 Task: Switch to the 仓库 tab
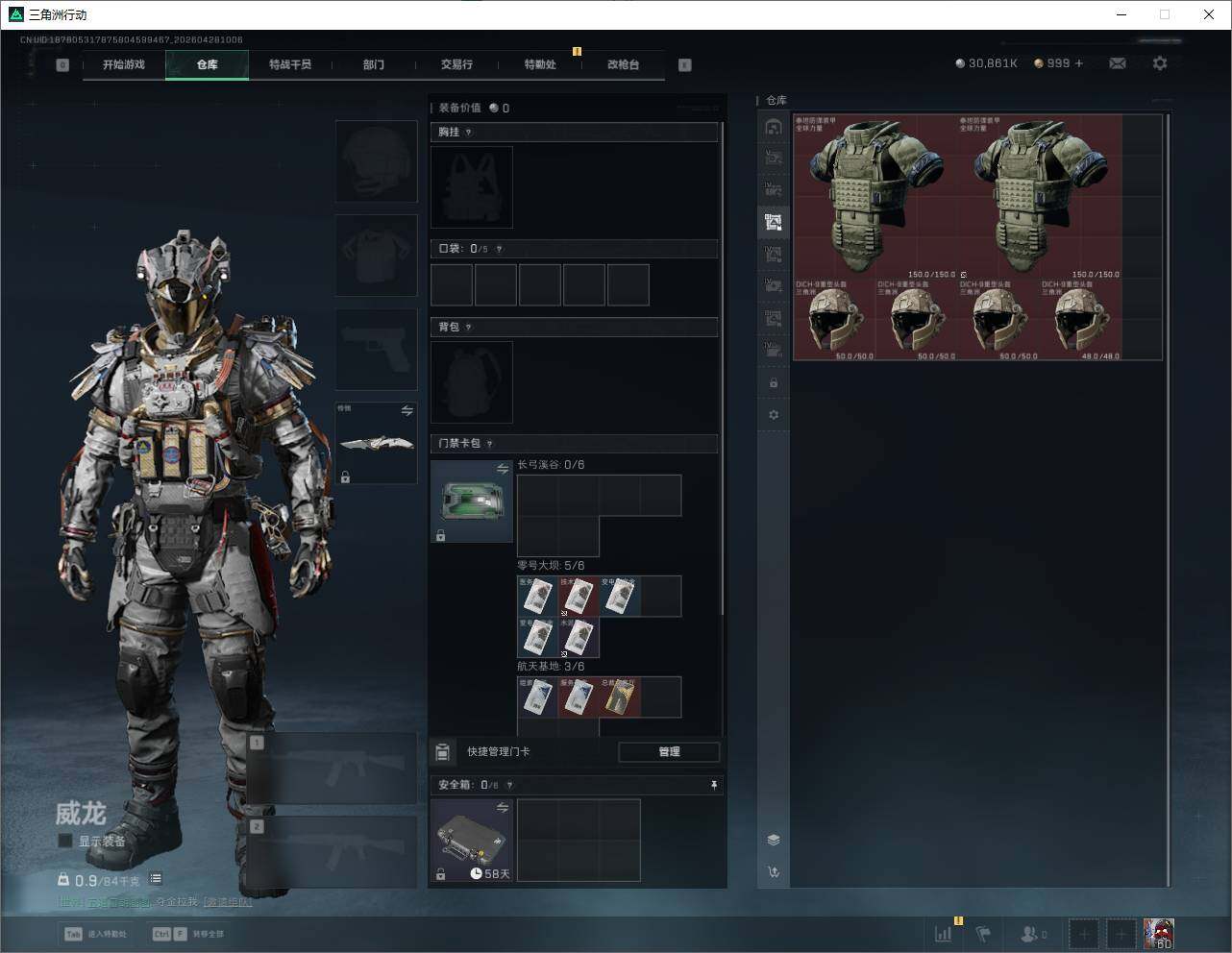coord(208,64)
